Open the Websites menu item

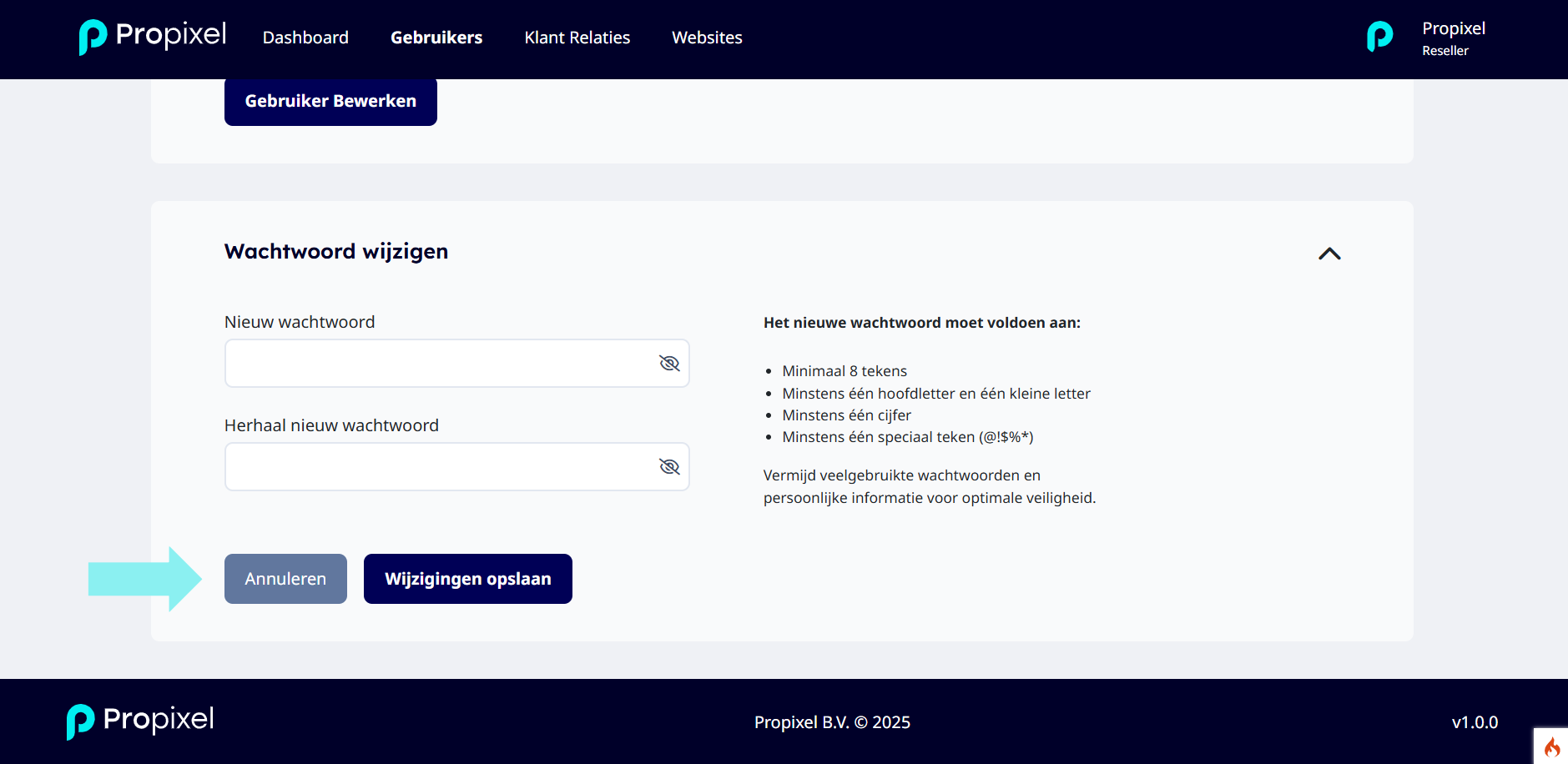click(707, 38)
